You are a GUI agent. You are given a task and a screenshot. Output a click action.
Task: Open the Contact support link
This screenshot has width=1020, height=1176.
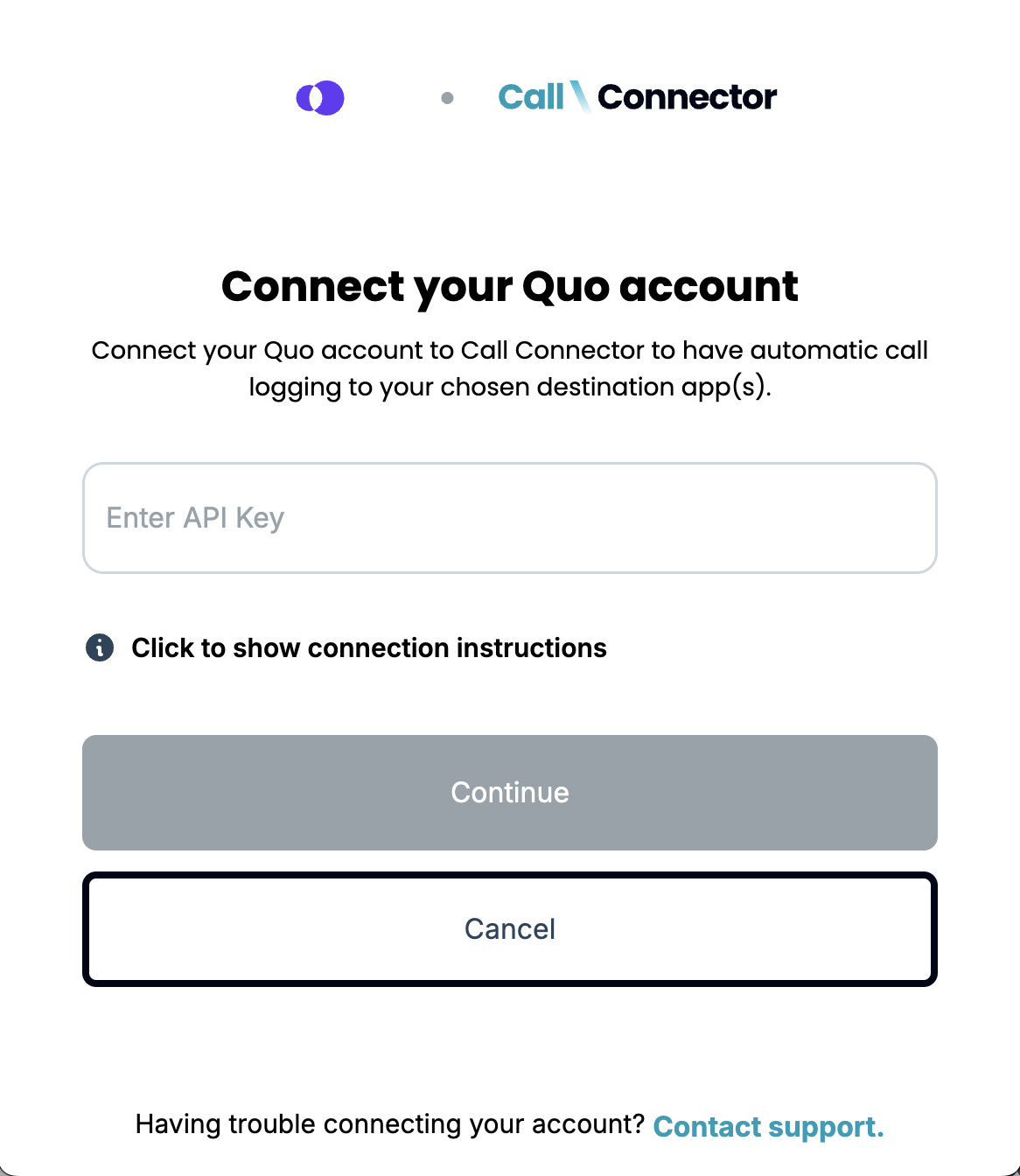768,1126
